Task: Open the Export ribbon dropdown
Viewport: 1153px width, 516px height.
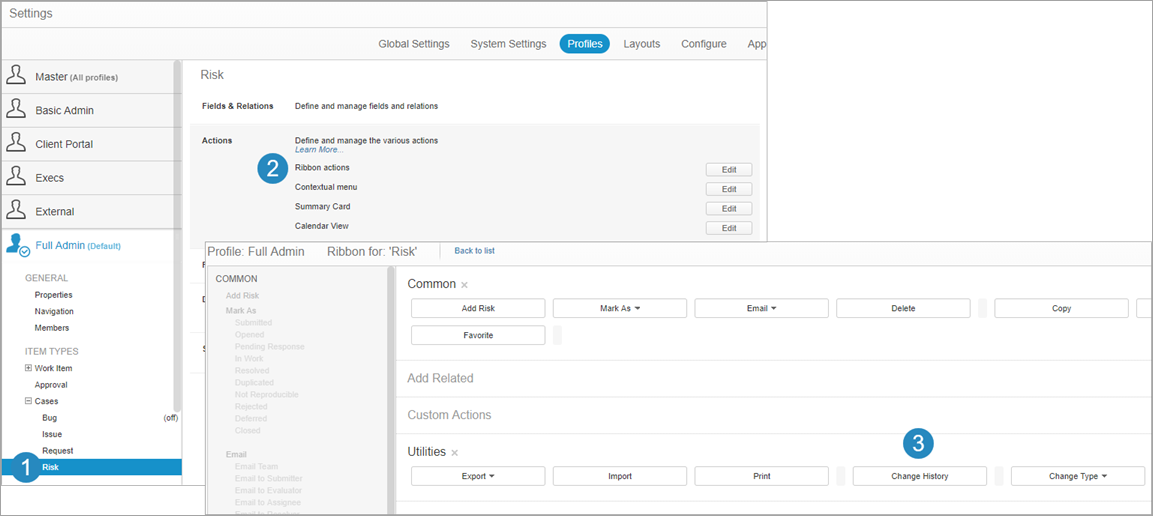Action: click(x=478, y=476)
